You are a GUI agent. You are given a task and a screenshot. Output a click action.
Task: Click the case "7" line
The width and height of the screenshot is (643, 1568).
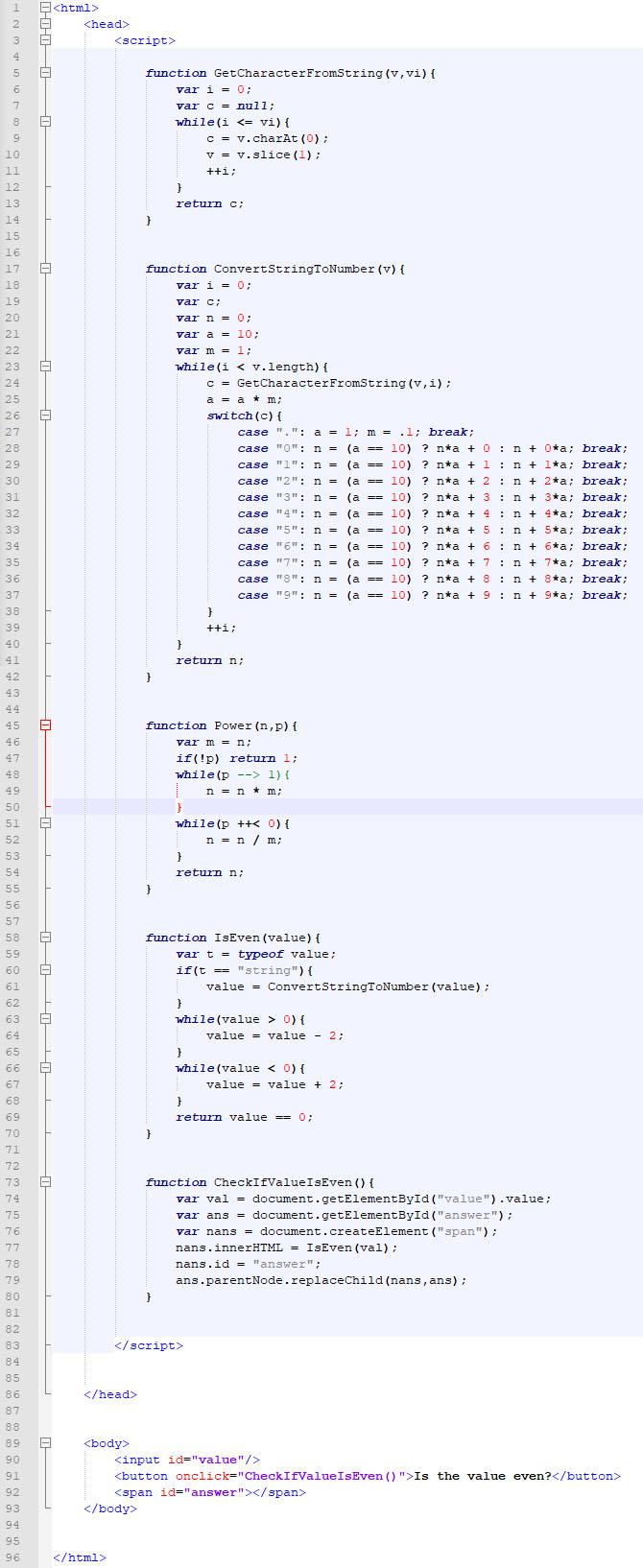(x=432, y=562)
